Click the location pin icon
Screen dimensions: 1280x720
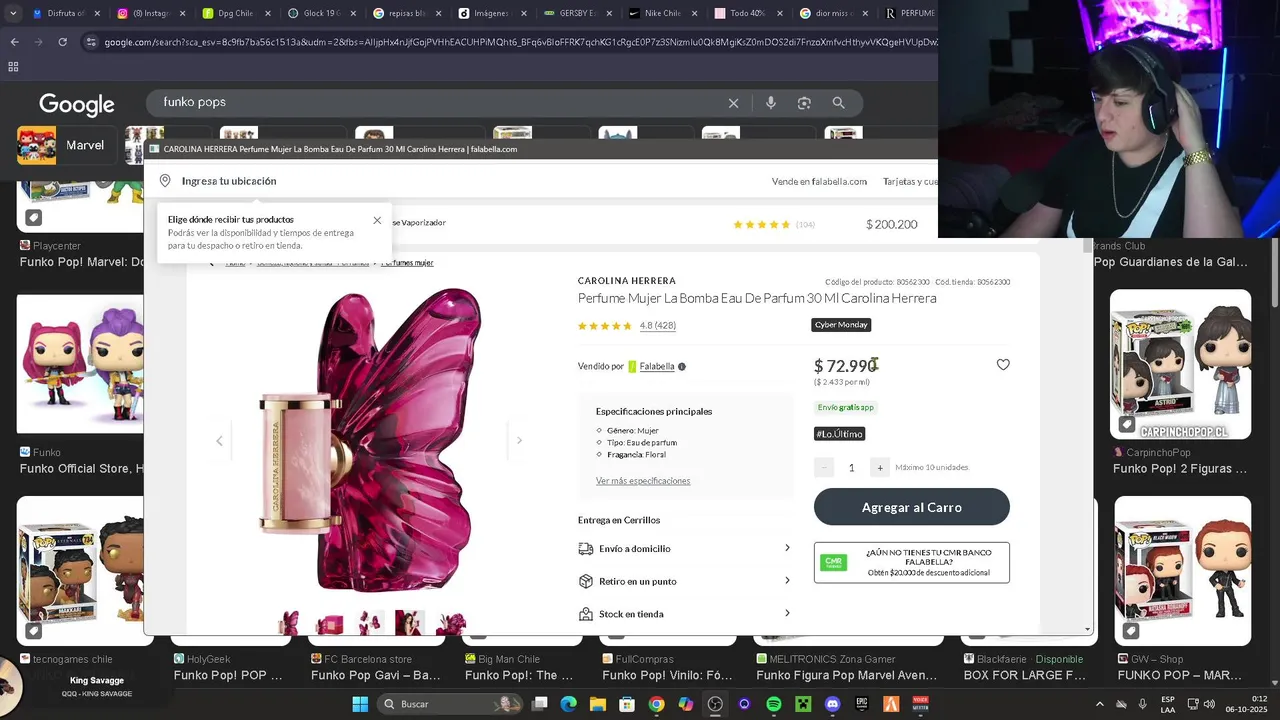(165, 181)
